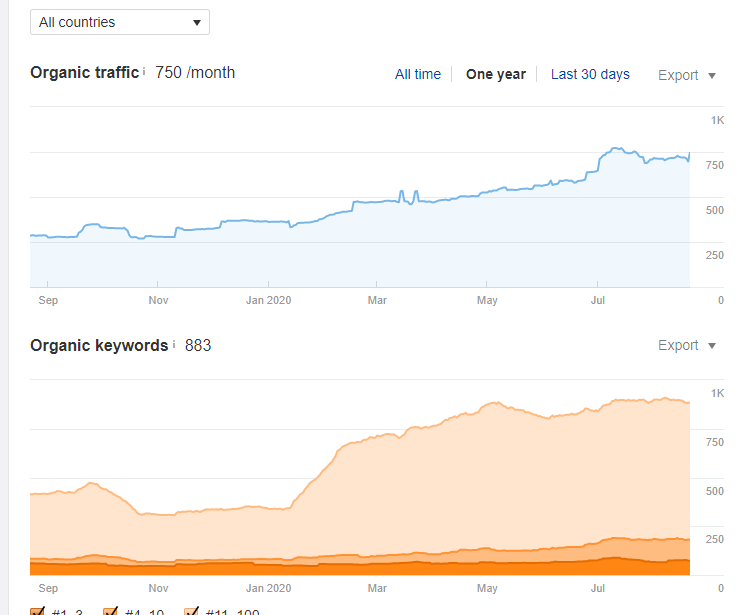Click the Organic traffic info icon
The image size is (743, 615).
click(x=144, y=72)
